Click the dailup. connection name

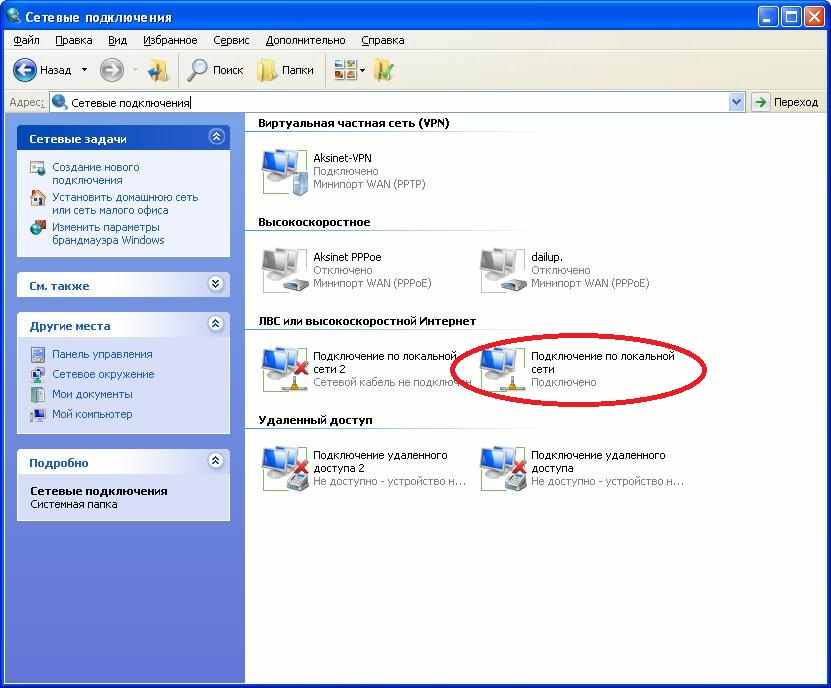click(x=547, y=257)
